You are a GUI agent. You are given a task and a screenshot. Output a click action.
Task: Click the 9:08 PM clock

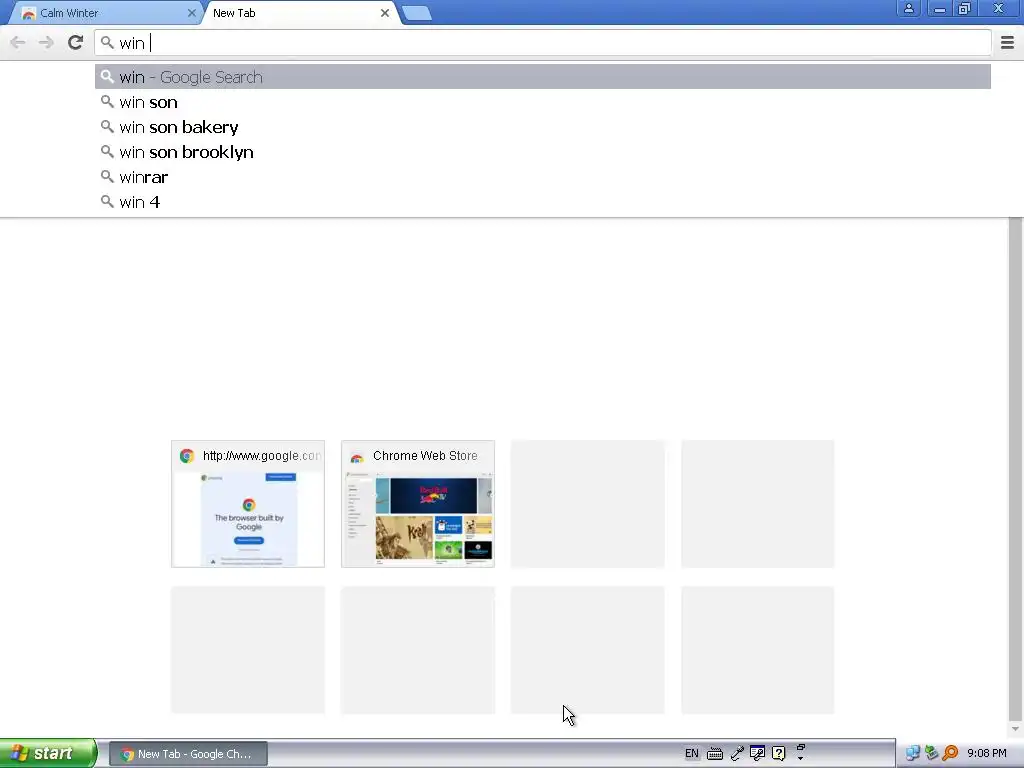pyautogui.click(x=987, y=754)
